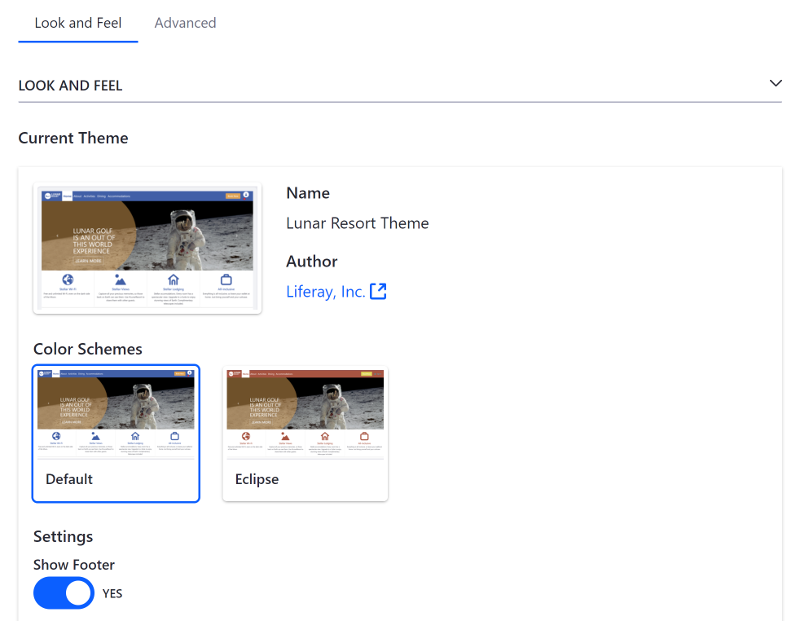Switch to the Look and Feel tab

click(78, 23)
